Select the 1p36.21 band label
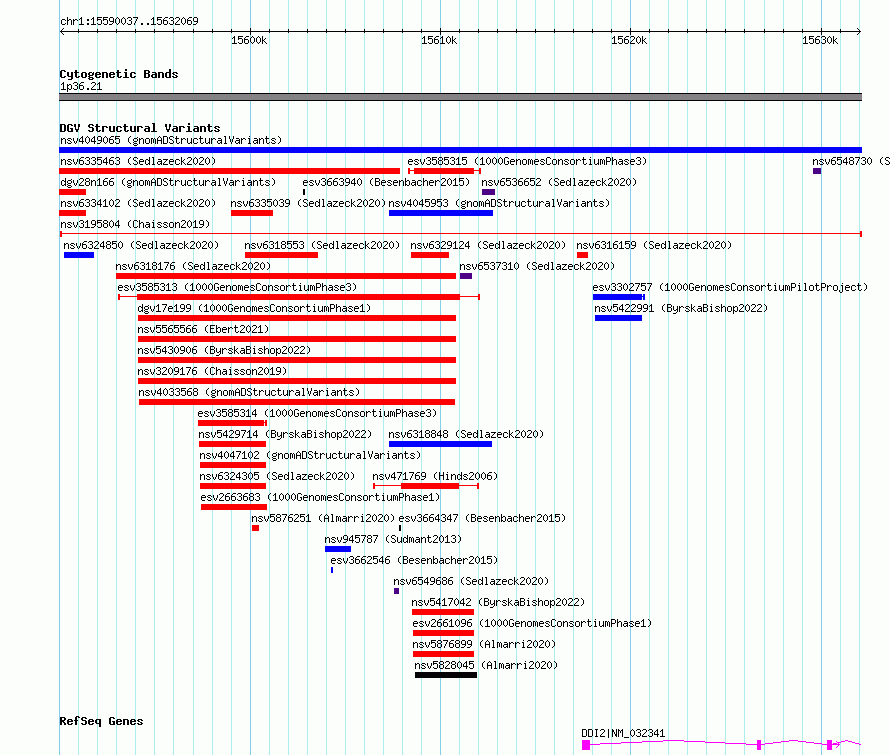The height and width of the screenshot is (755, 890). point(81,86)
